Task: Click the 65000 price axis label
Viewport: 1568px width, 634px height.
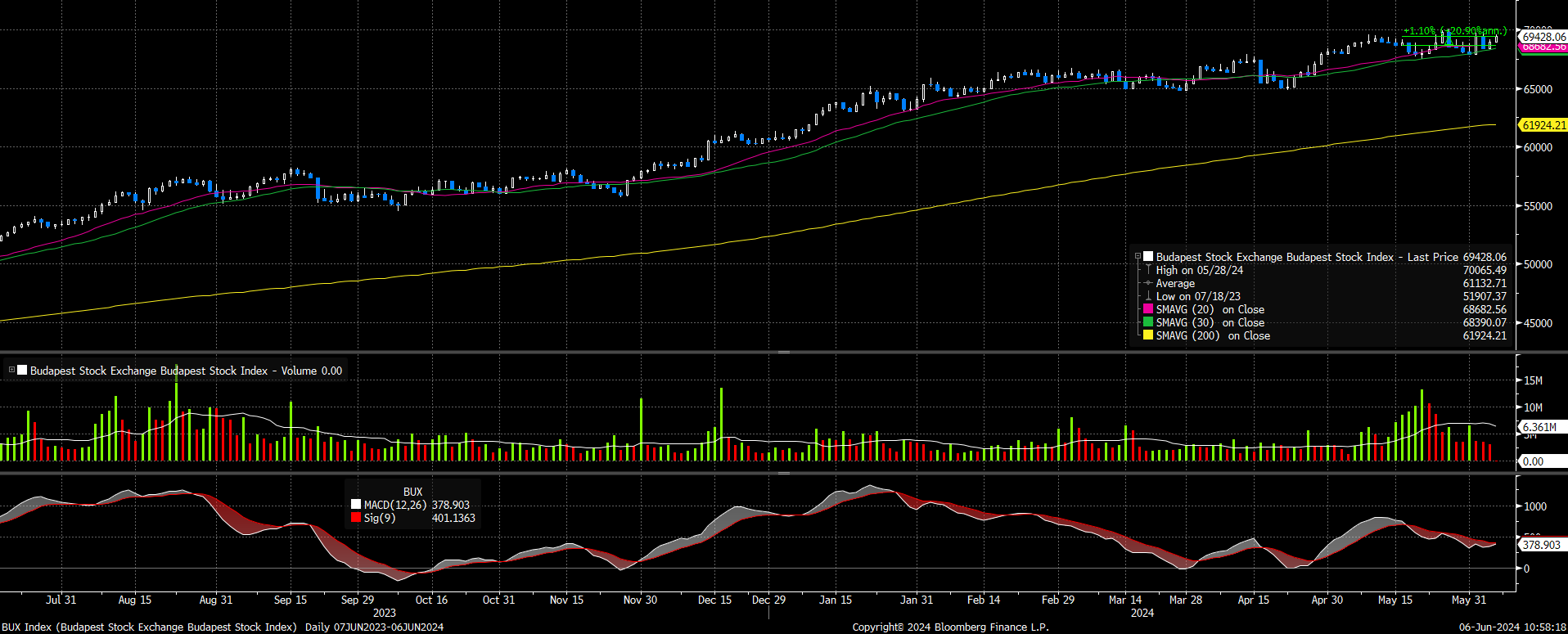Action: point(1538,89)
